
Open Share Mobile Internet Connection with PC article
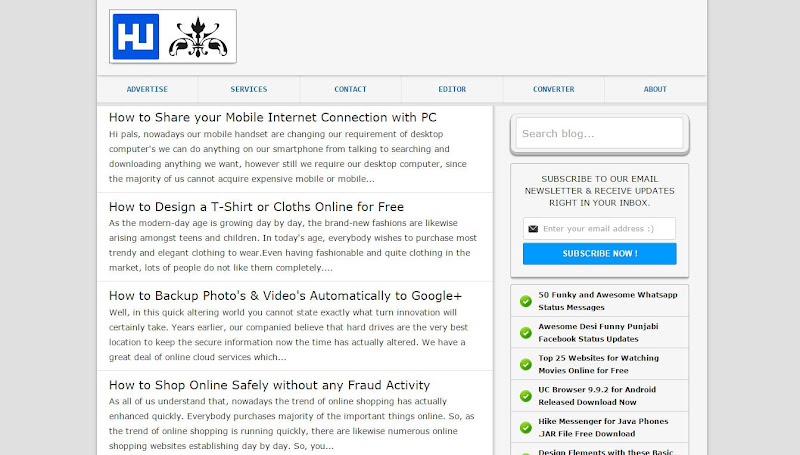pos(272,117)
